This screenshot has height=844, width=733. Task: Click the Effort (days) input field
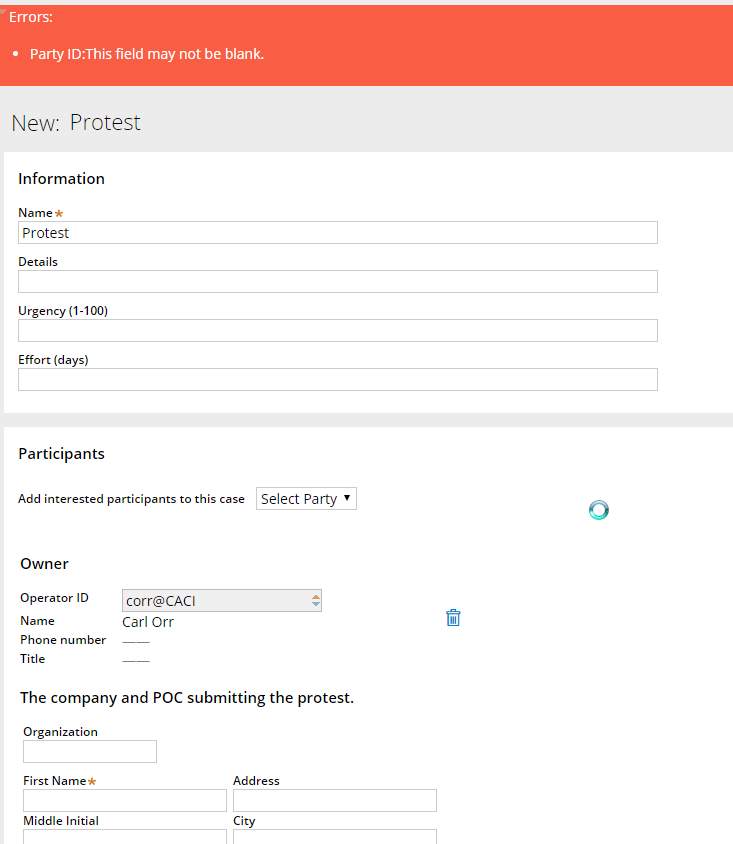(338, 380)
